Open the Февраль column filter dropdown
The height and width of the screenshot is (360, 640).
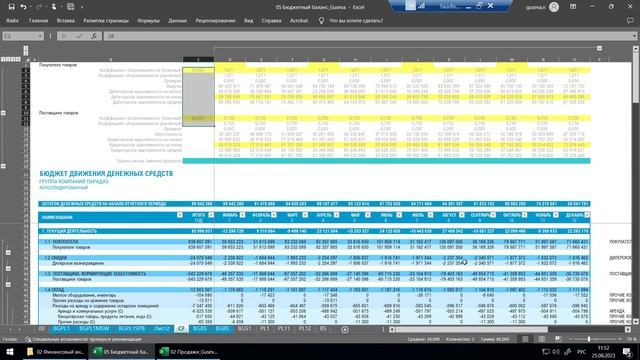(x=274, y=215)
